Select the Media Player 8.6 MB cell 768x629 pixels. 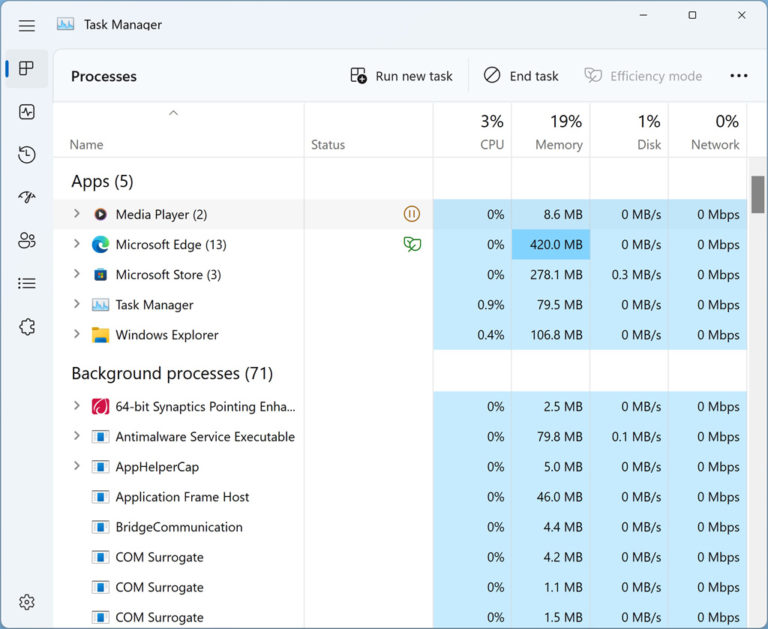click(x=551, y=214)
